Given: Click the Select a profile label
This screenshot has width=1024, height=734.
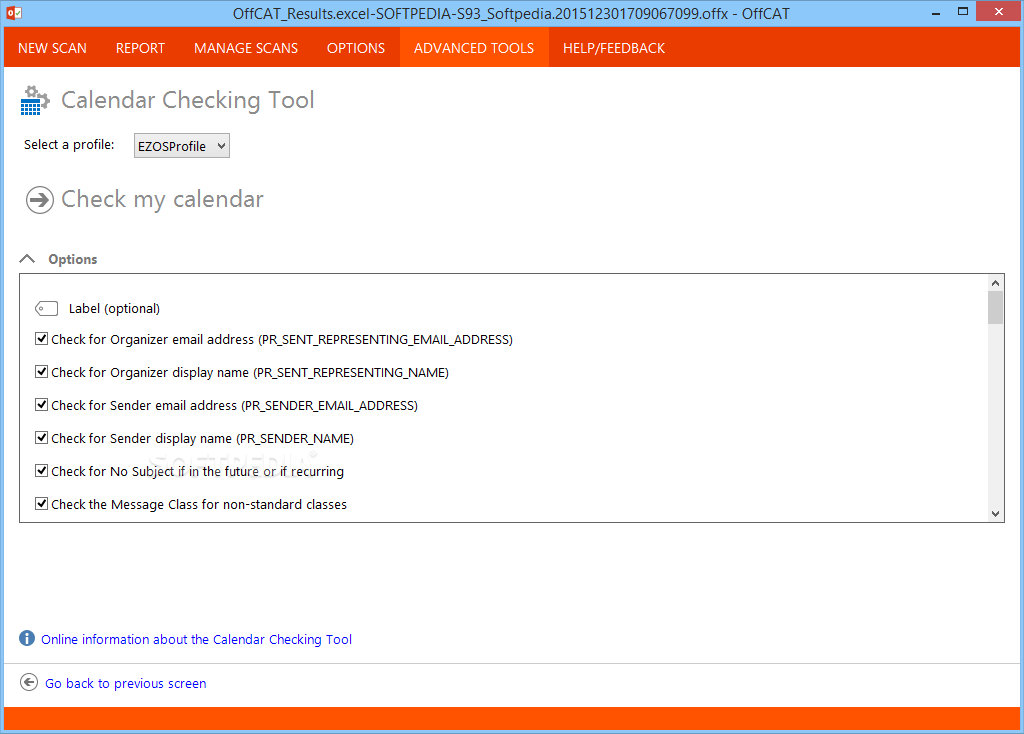Looking at the screenshot, I should pos(69,144).
